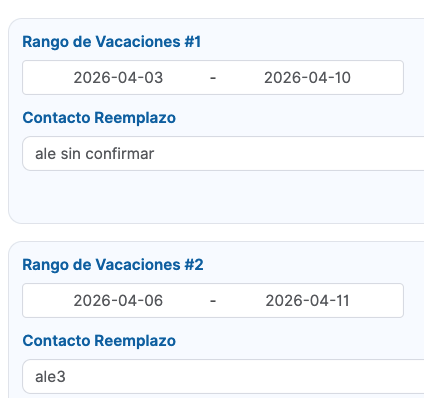Select the 2026-04-11 end date field
The image size is (424, 398).
pyautogui.click(x=307, y=301)
